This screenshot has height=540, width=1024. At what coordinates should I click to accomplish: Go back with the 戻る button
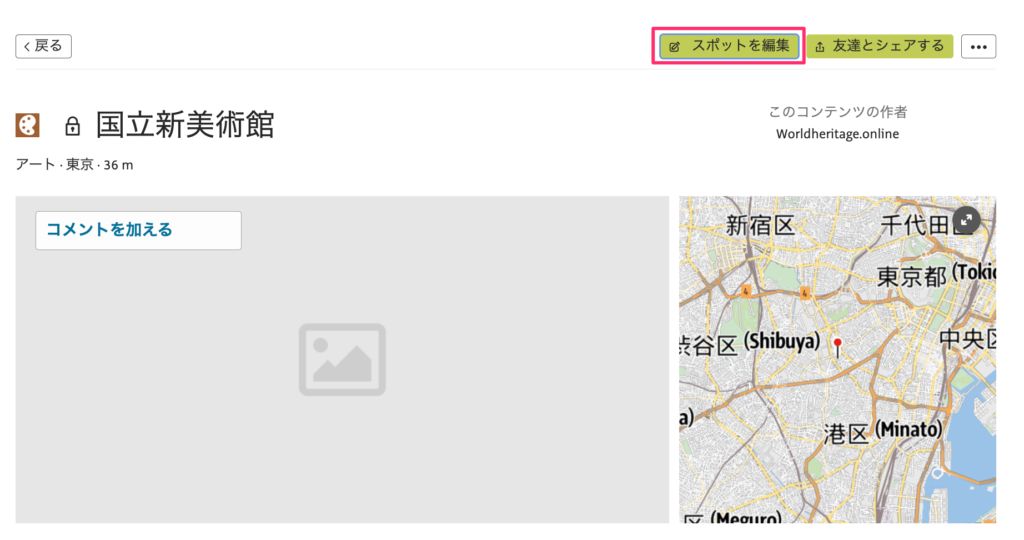pos(44,46)
